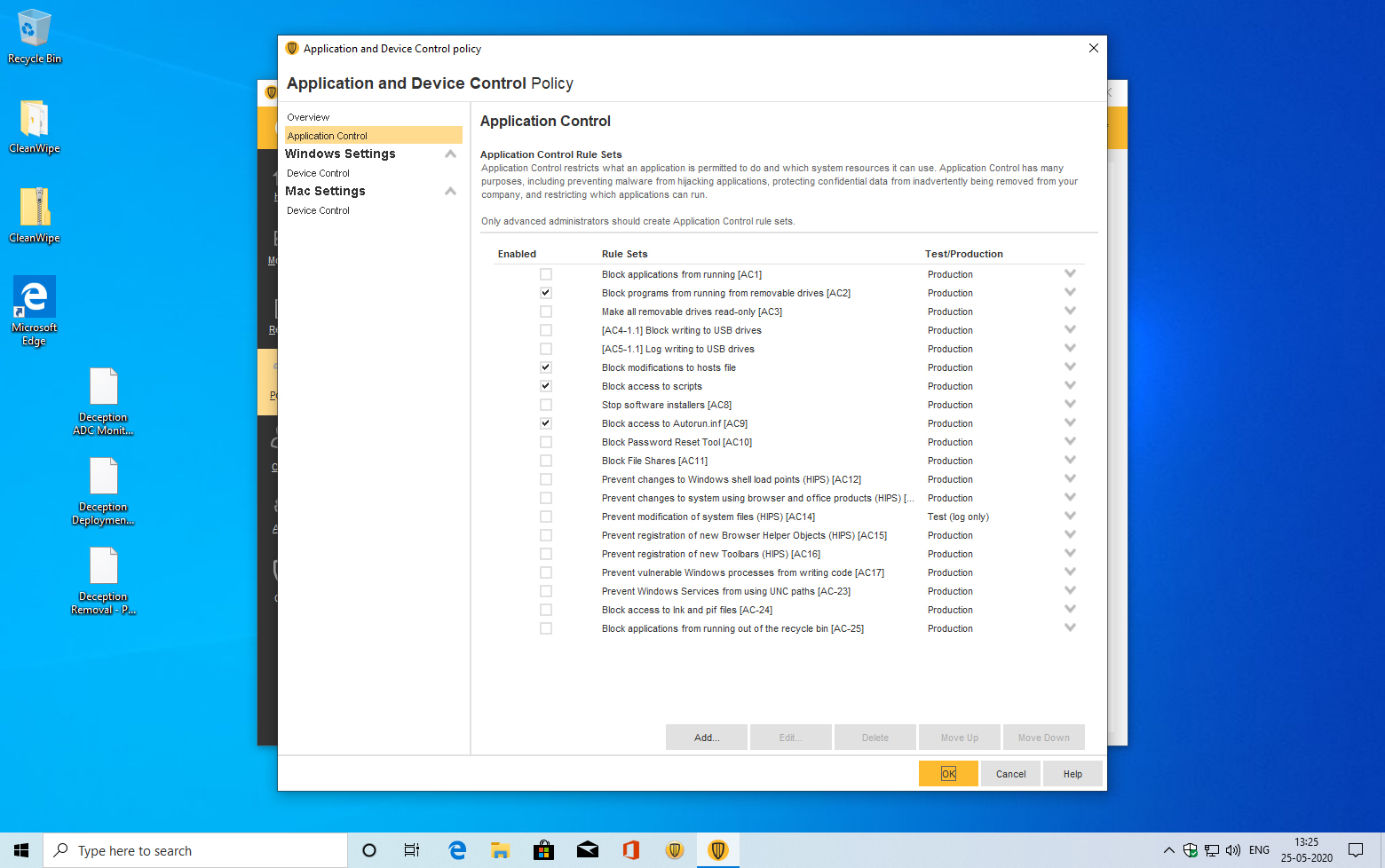Click the Delete rule set button
This screenshot has height=868, width=1385.
(x=875, y=738)
